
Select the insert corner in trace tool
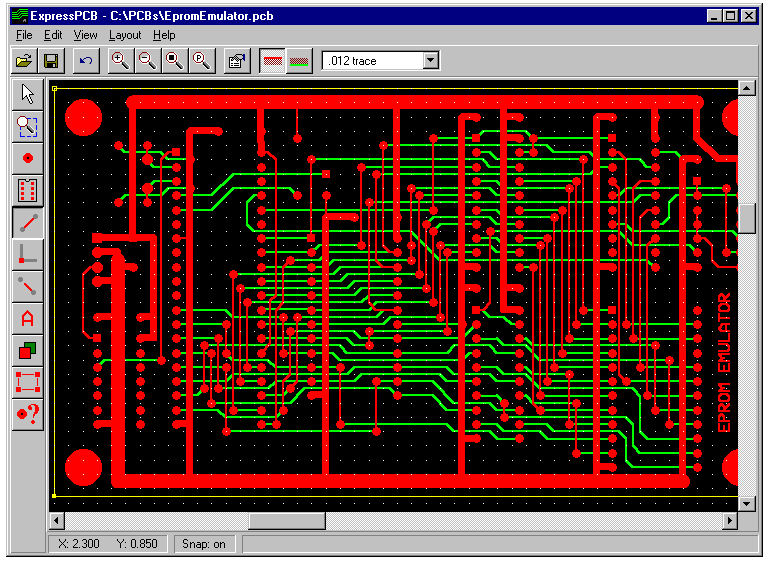point(28,254)
